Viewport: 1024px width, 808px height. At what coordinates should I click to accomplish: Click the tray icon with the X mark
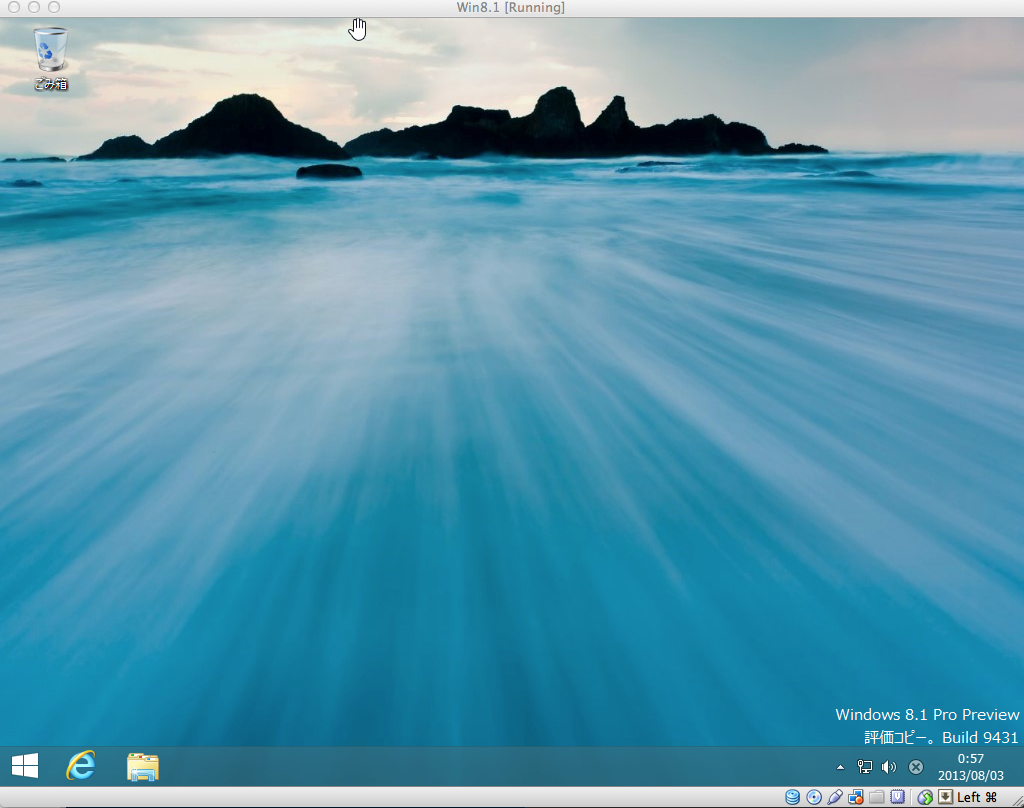click(915, 767)
